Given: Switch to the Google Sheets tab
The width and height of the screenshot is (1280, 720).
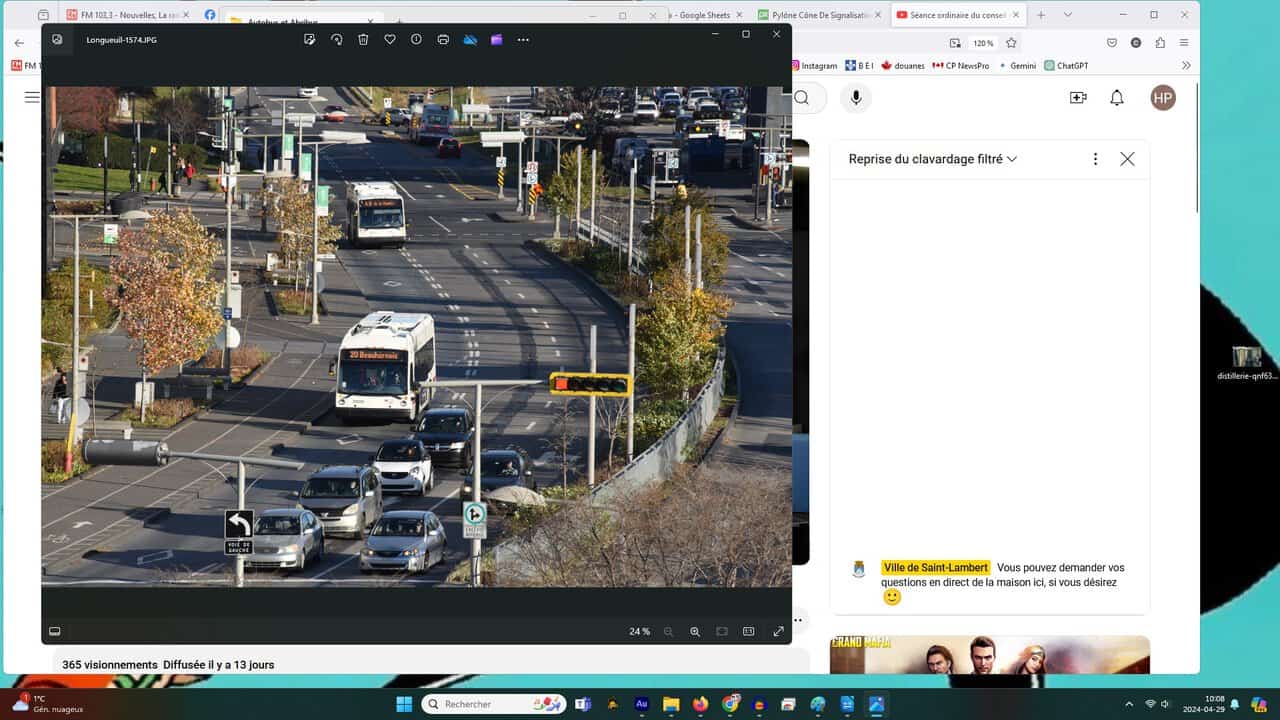Looking at the screenshot, I should (x=705, y=15).
